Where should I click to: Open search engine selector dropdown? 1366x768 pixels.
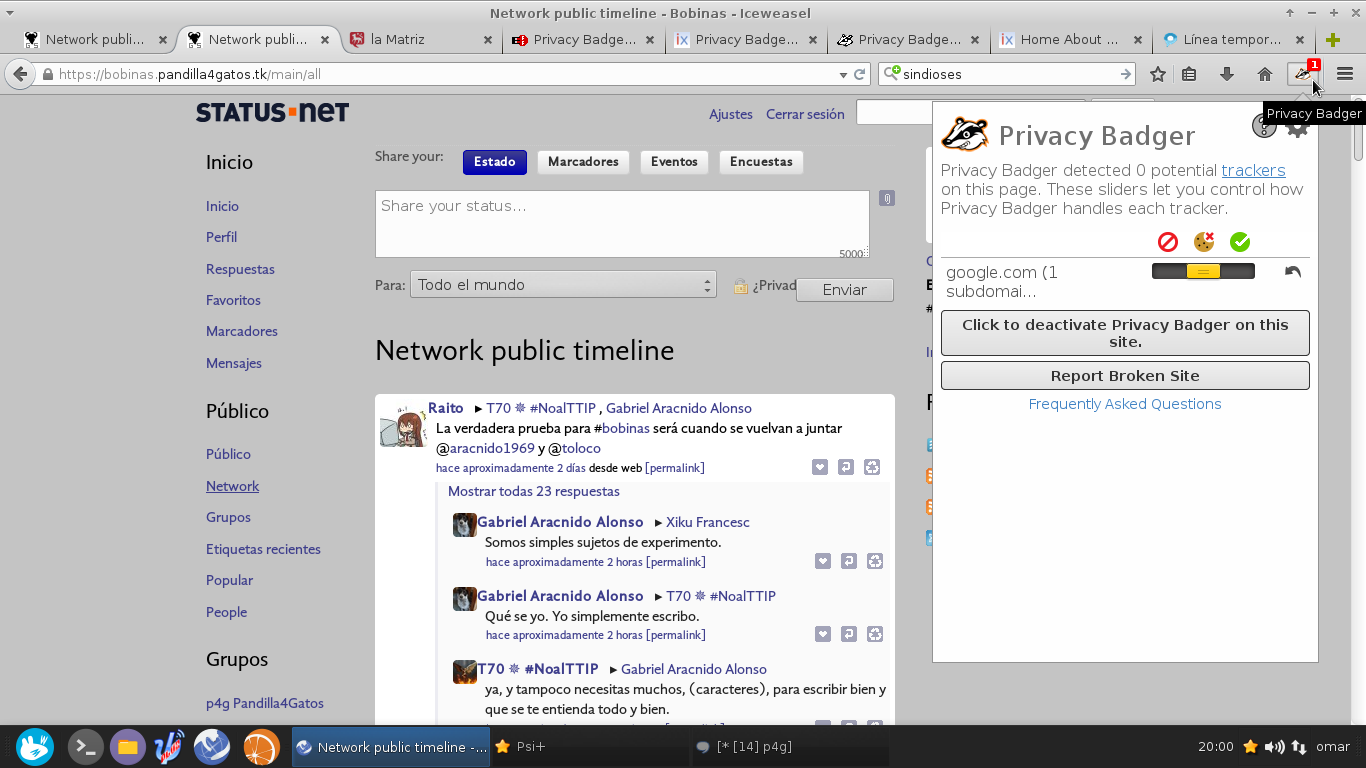pyautogui.click(x=892, y=74)
